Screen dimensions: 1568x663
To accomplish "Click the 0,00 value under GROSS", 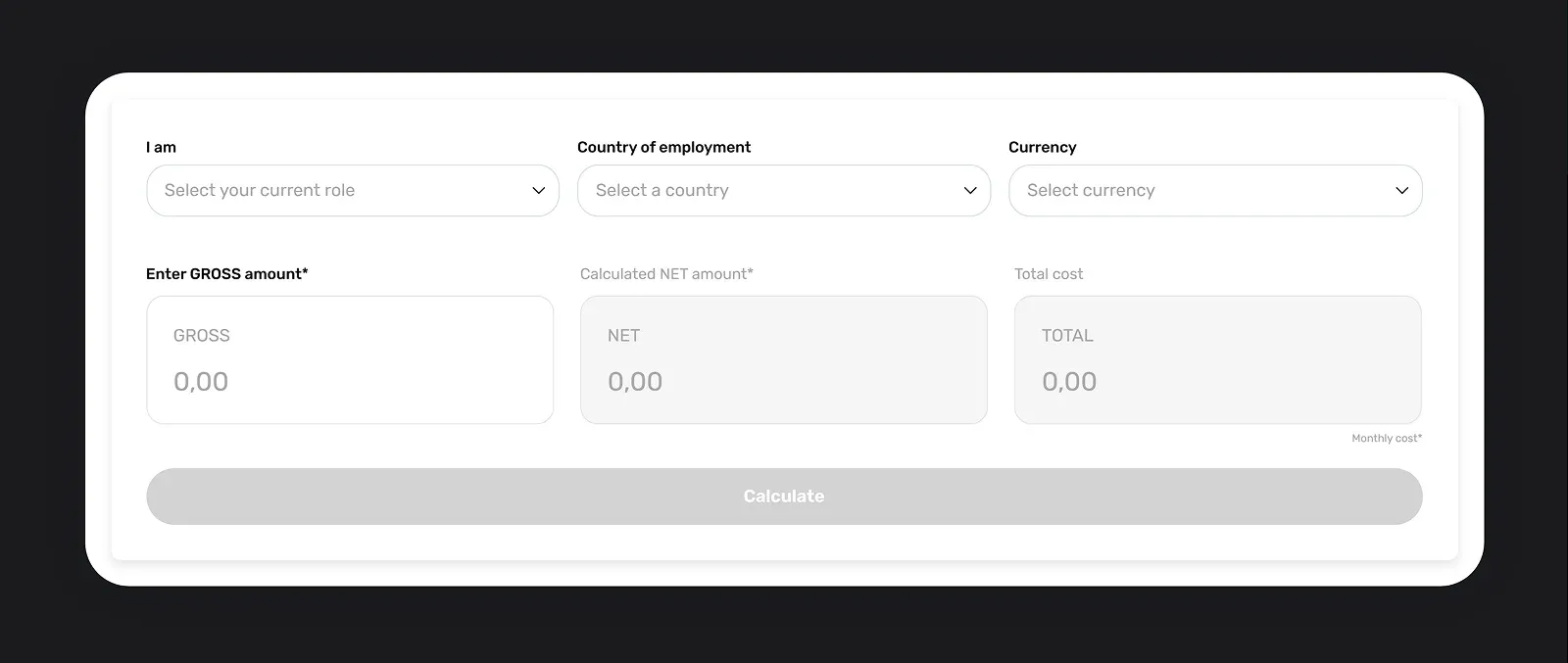I will point(201,382).
